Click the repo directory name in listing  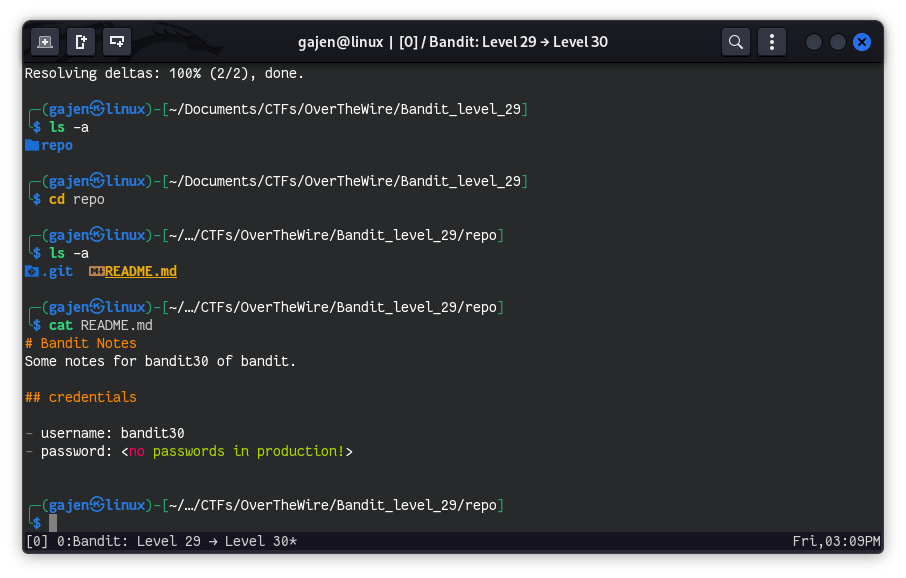pos(57,145)
